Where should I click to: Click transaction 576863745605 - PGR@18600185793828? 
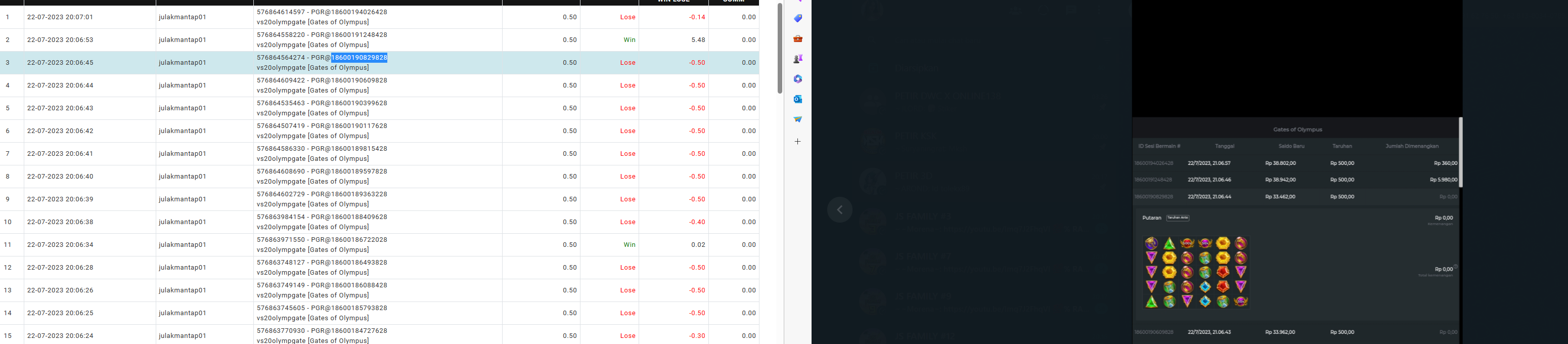pyautogui.click(x=322, y=308)
